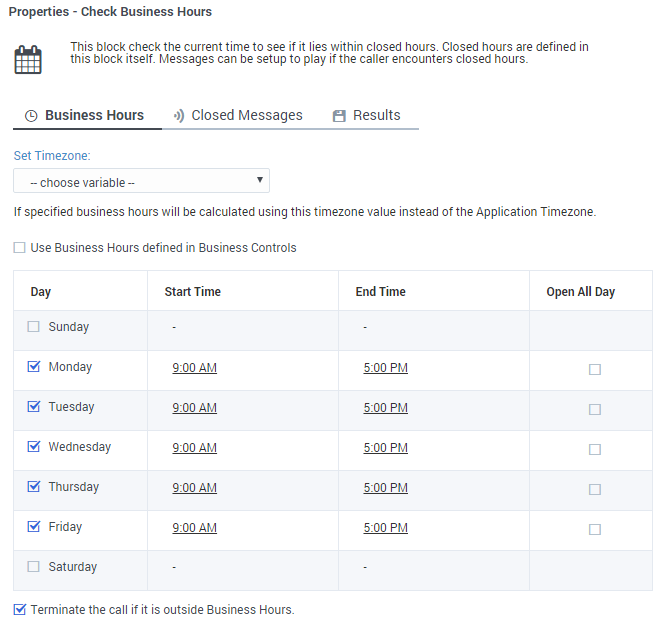Open the Results tab
This screenshot has height=632, width=666.
[376, 115]
